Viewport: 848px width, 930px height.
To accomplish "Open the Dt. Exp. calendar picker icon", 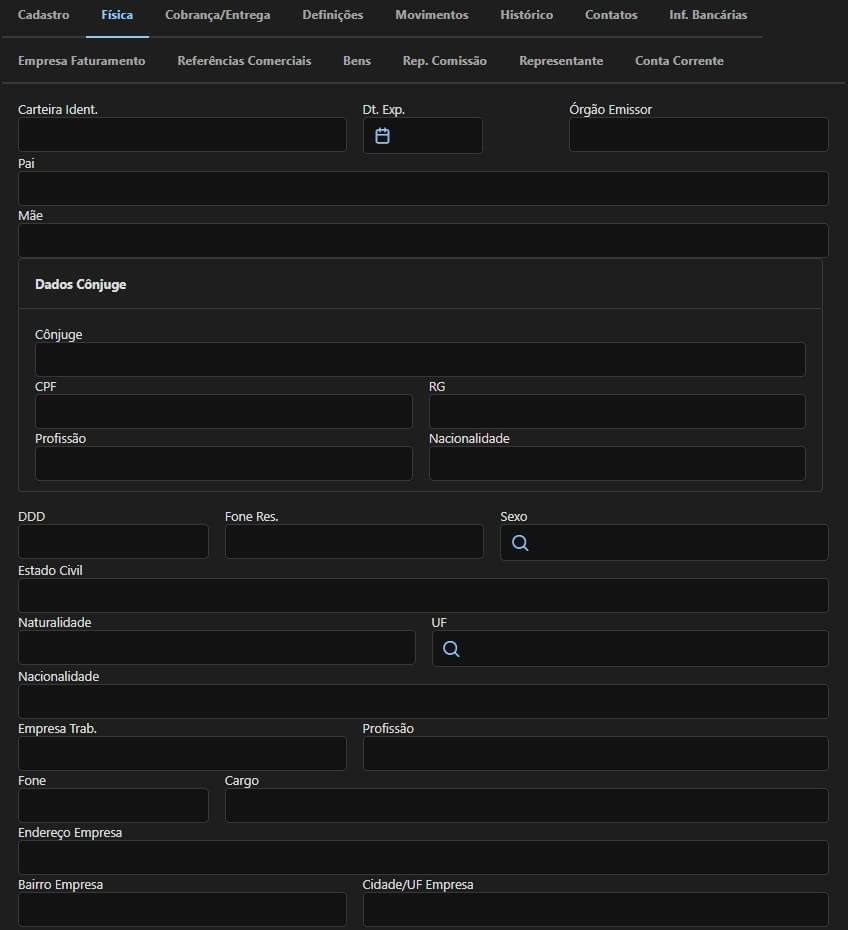I will click(x=382, y=136).
